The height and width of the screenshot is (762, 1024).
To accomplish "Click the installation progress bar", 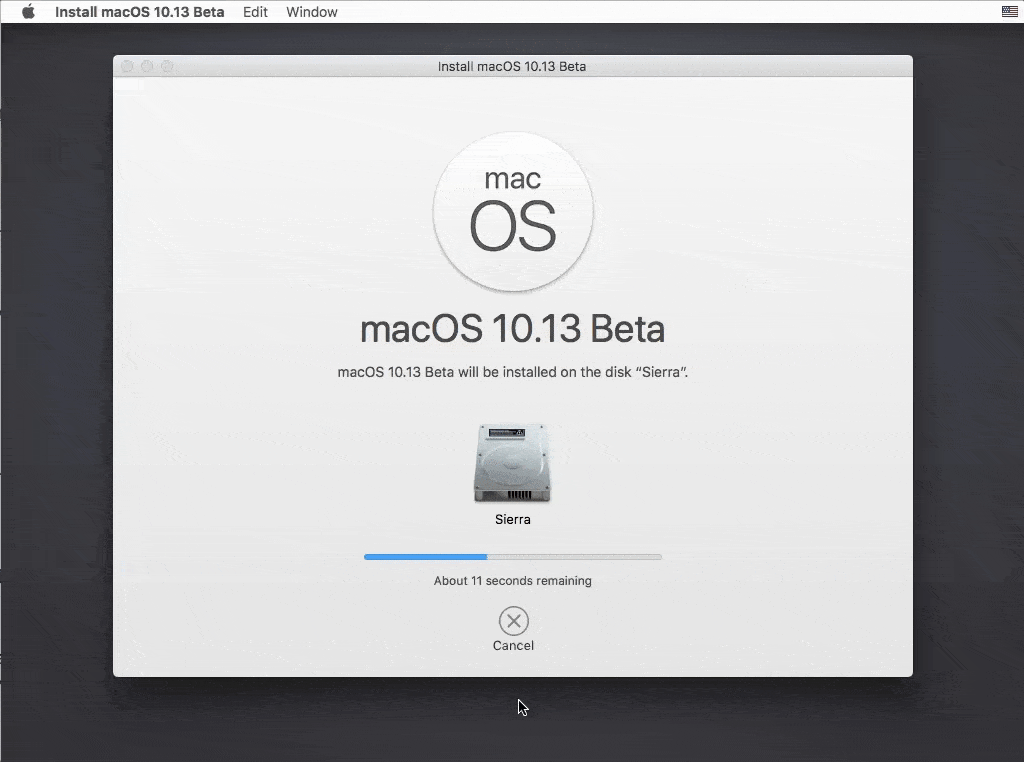I will coord(513,556).
